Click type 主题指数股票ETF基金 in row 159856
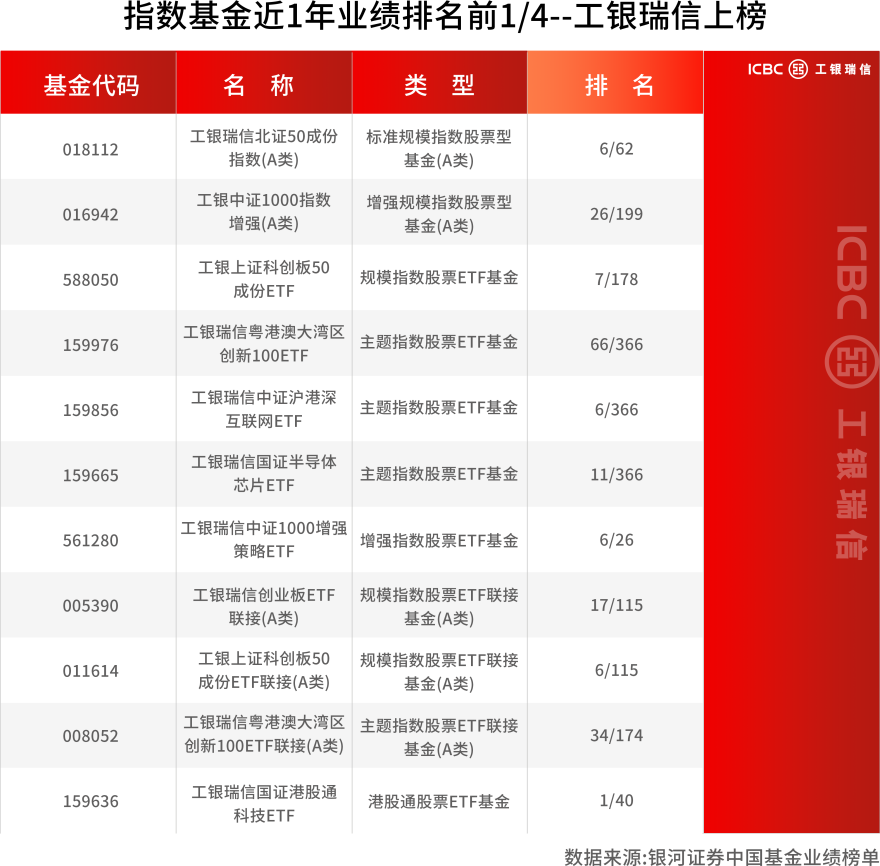The width and height of the screenshot is (880, 866). (x=439, y=408)
